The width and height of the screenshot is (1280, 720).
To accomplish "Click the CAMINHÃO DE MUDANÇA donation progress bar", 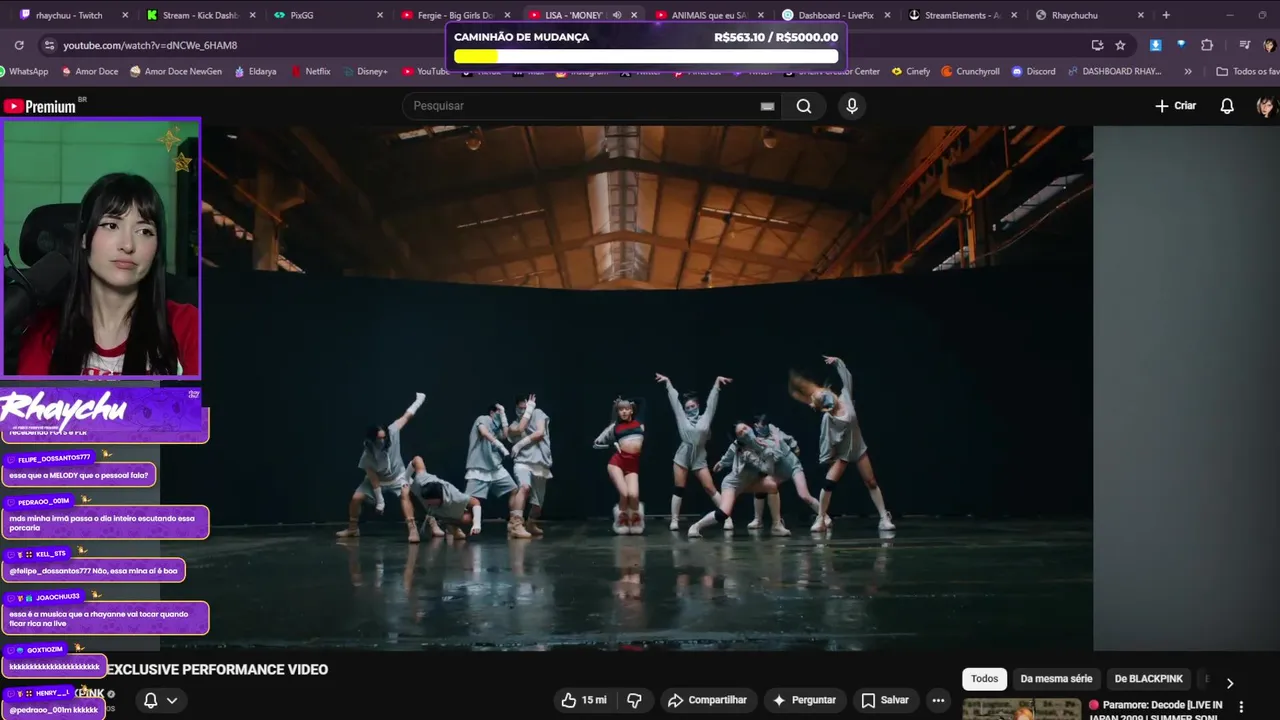I will tap(646, 56).
